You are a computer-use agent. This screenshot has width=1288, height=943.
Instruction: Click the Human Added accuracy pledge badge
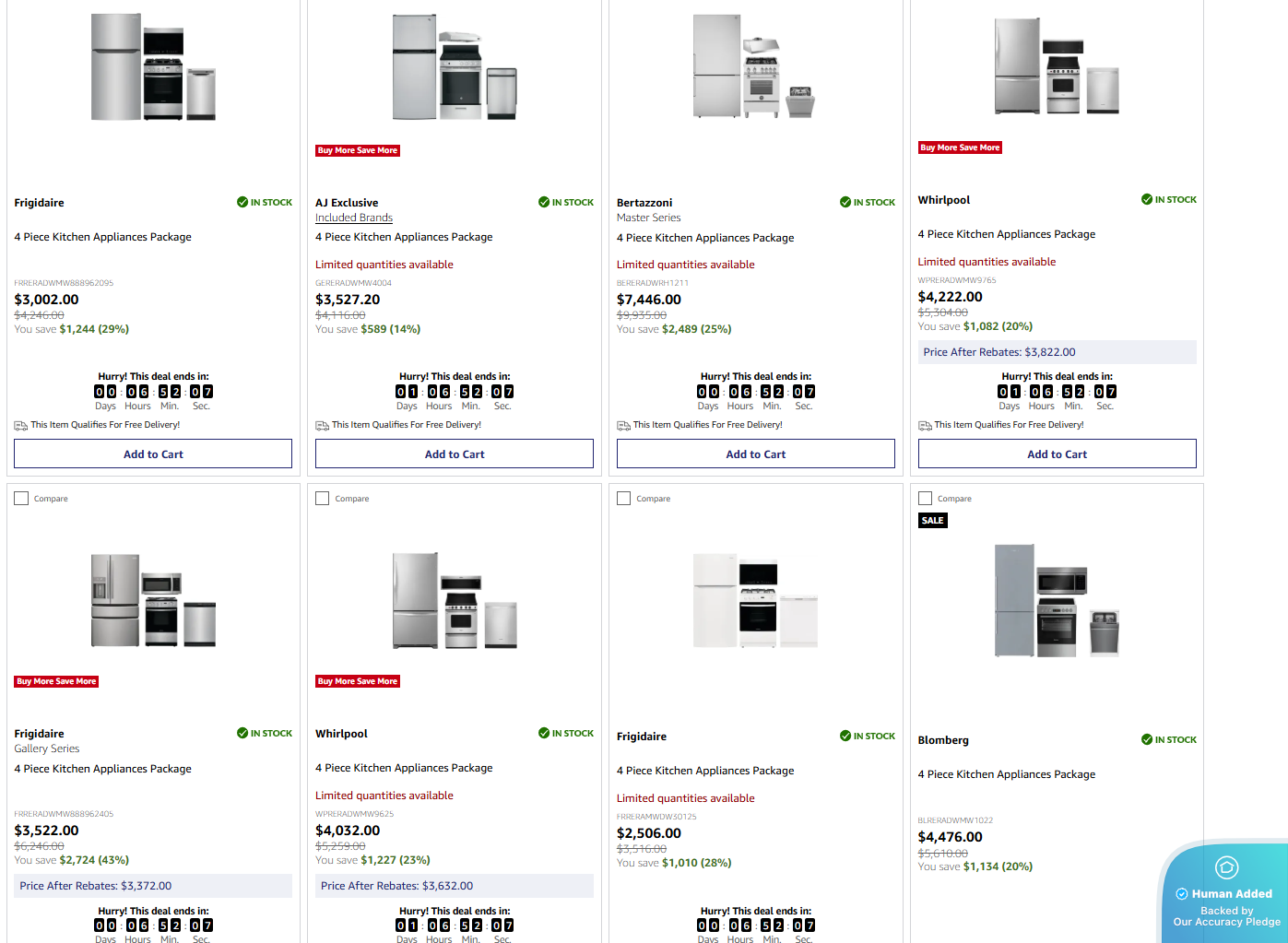click(1225, 894)
